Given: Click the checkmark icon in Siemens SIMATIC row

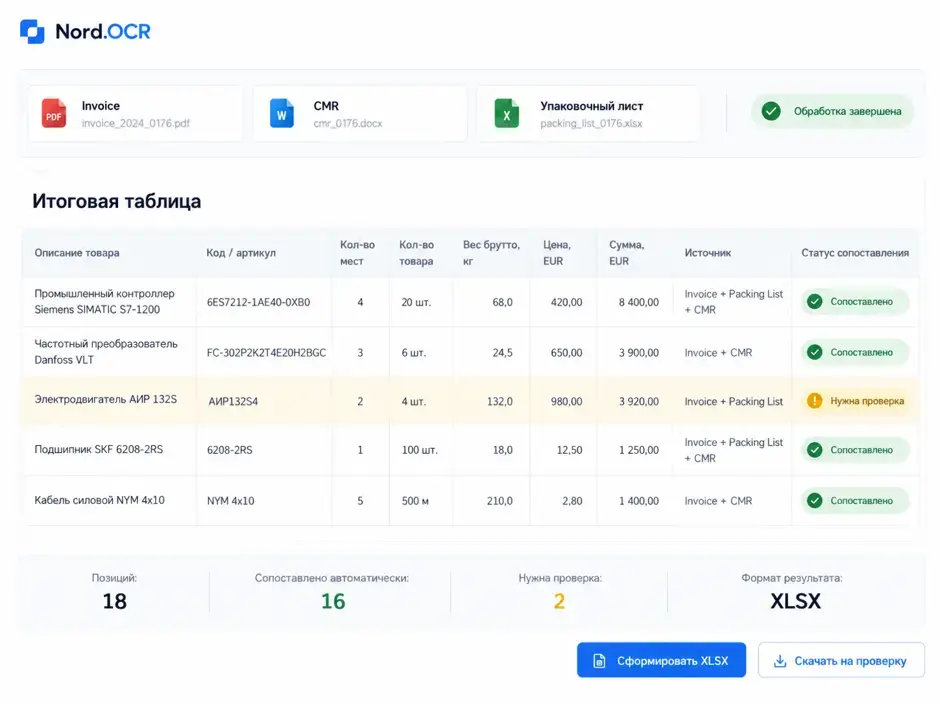Looking at the screenshot, I should (814, 302).
